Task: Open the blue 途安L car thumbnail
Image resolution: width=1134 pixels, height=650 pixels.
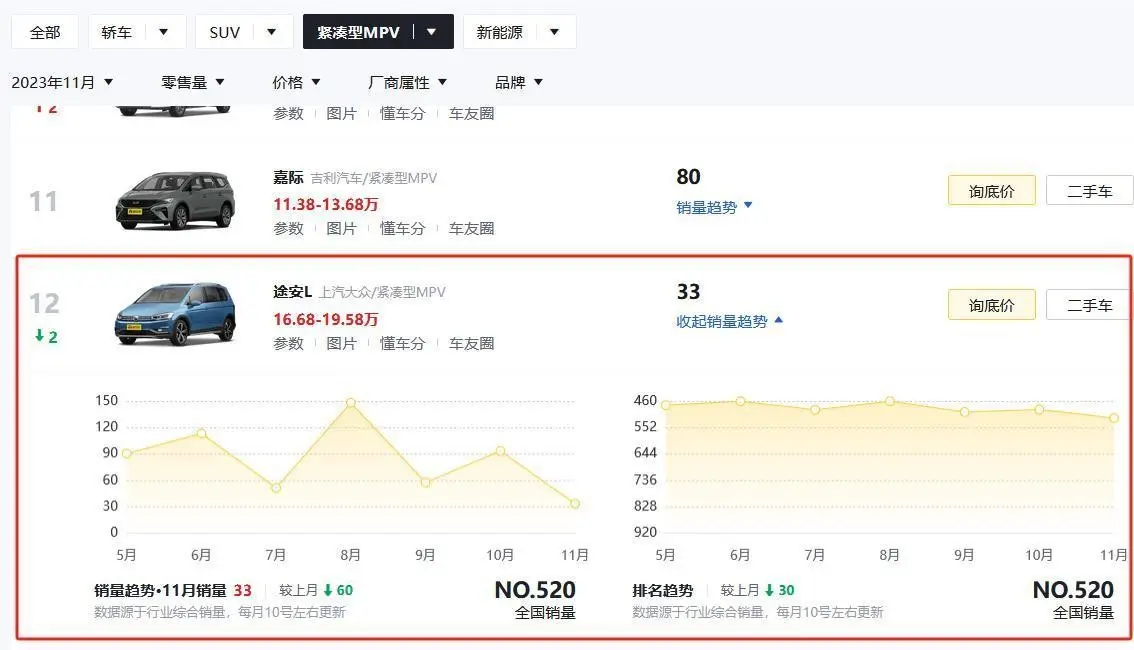Action: point(176,315)
